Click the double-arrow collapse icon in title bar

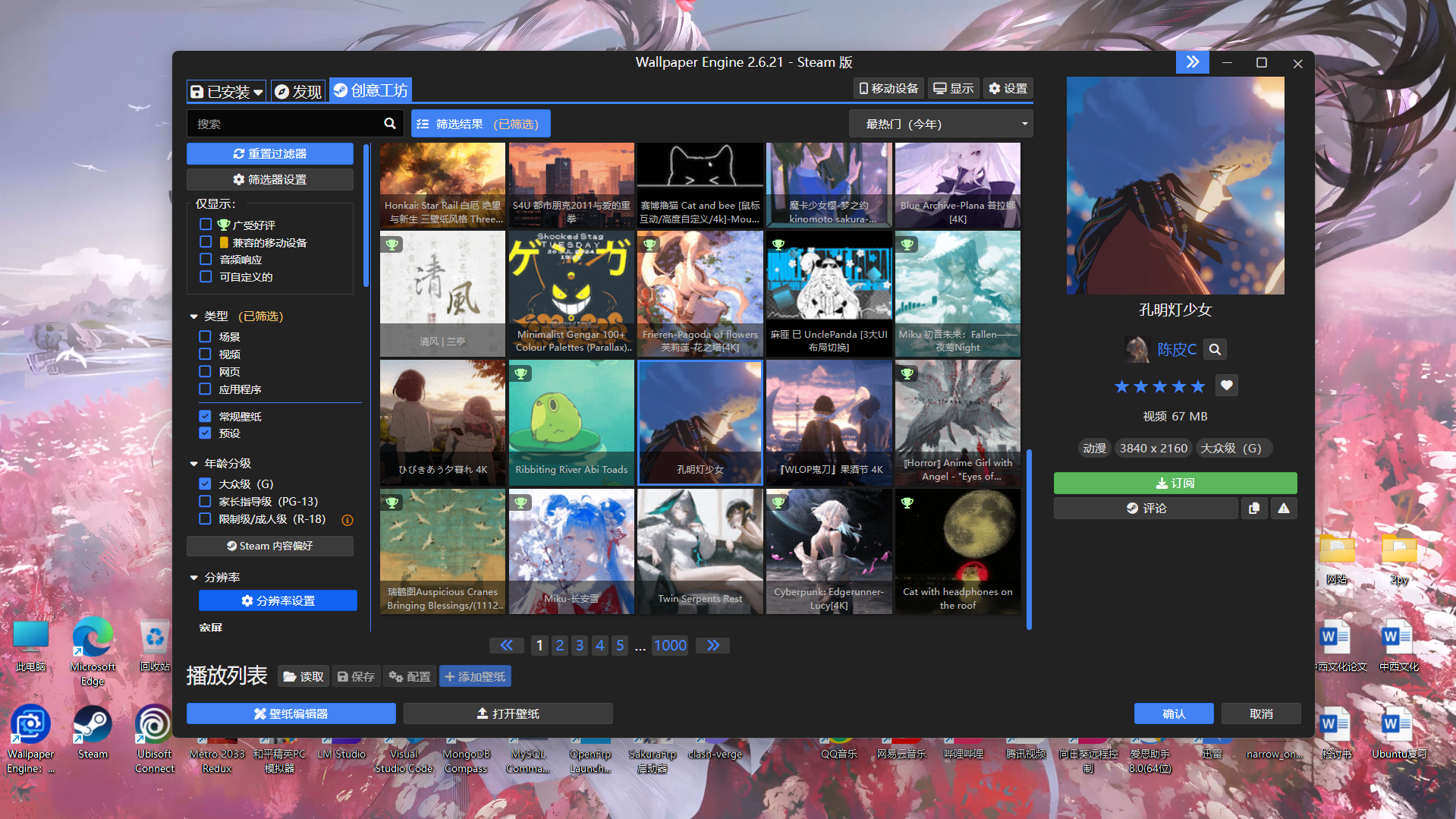click(1192, 62)
